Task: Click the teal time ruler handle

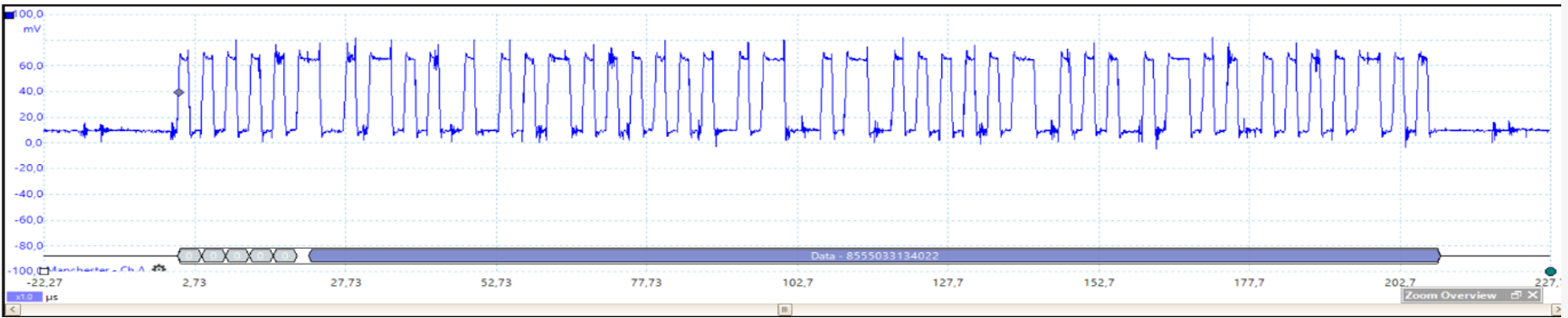Action: (x=1550, y=271)
